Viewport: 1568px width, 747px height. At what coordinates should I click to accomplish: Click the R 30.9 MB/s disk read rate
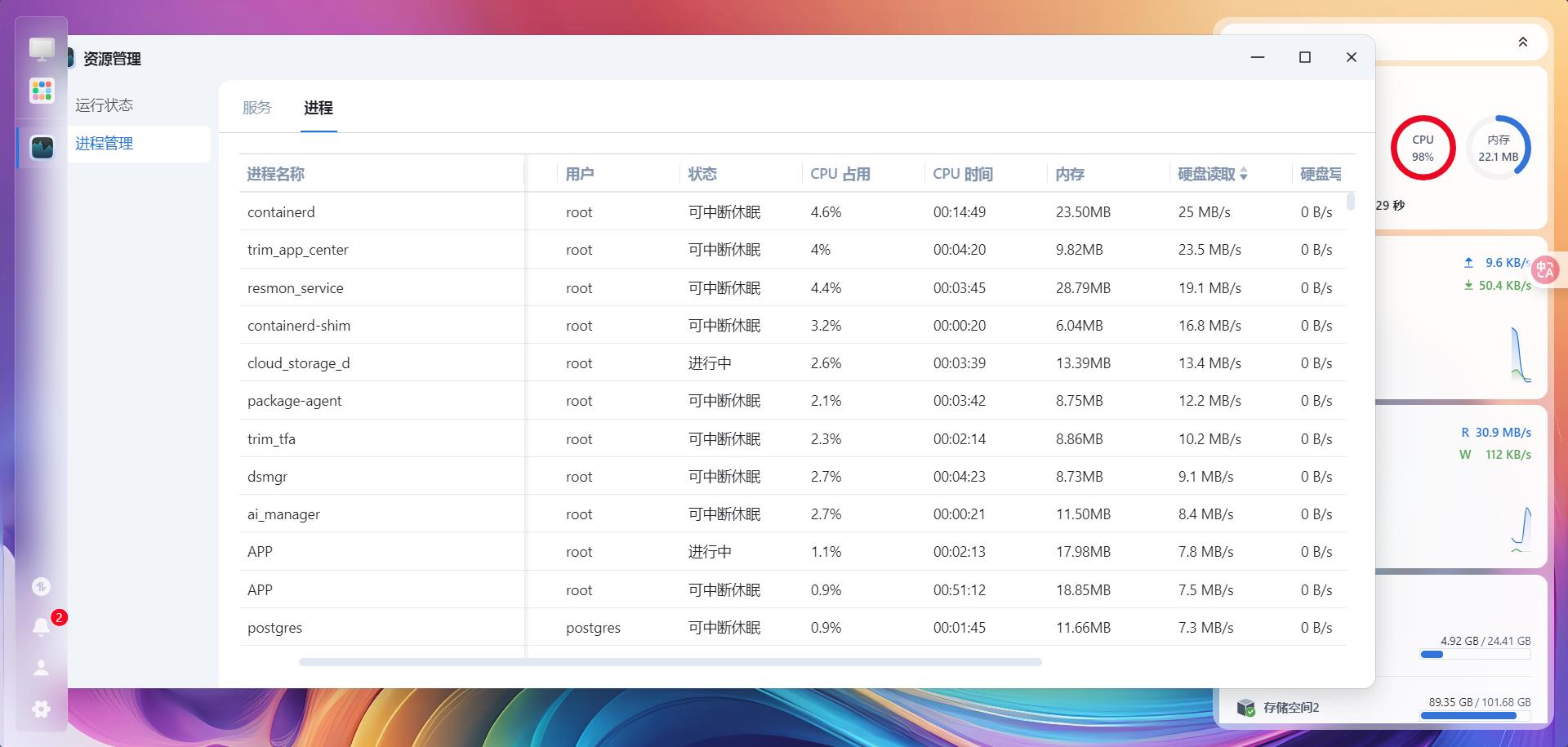[1496, 433]
